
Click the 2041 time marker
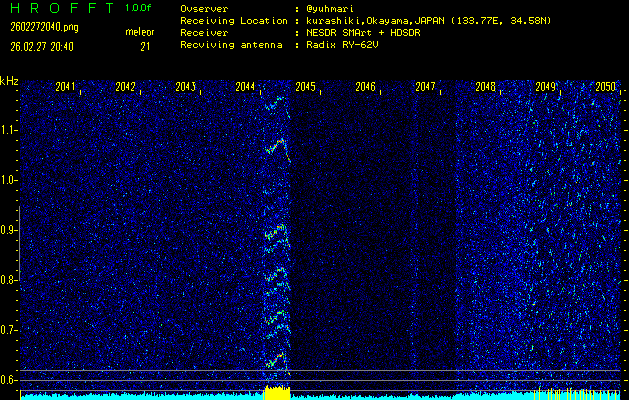pos(66,88)
